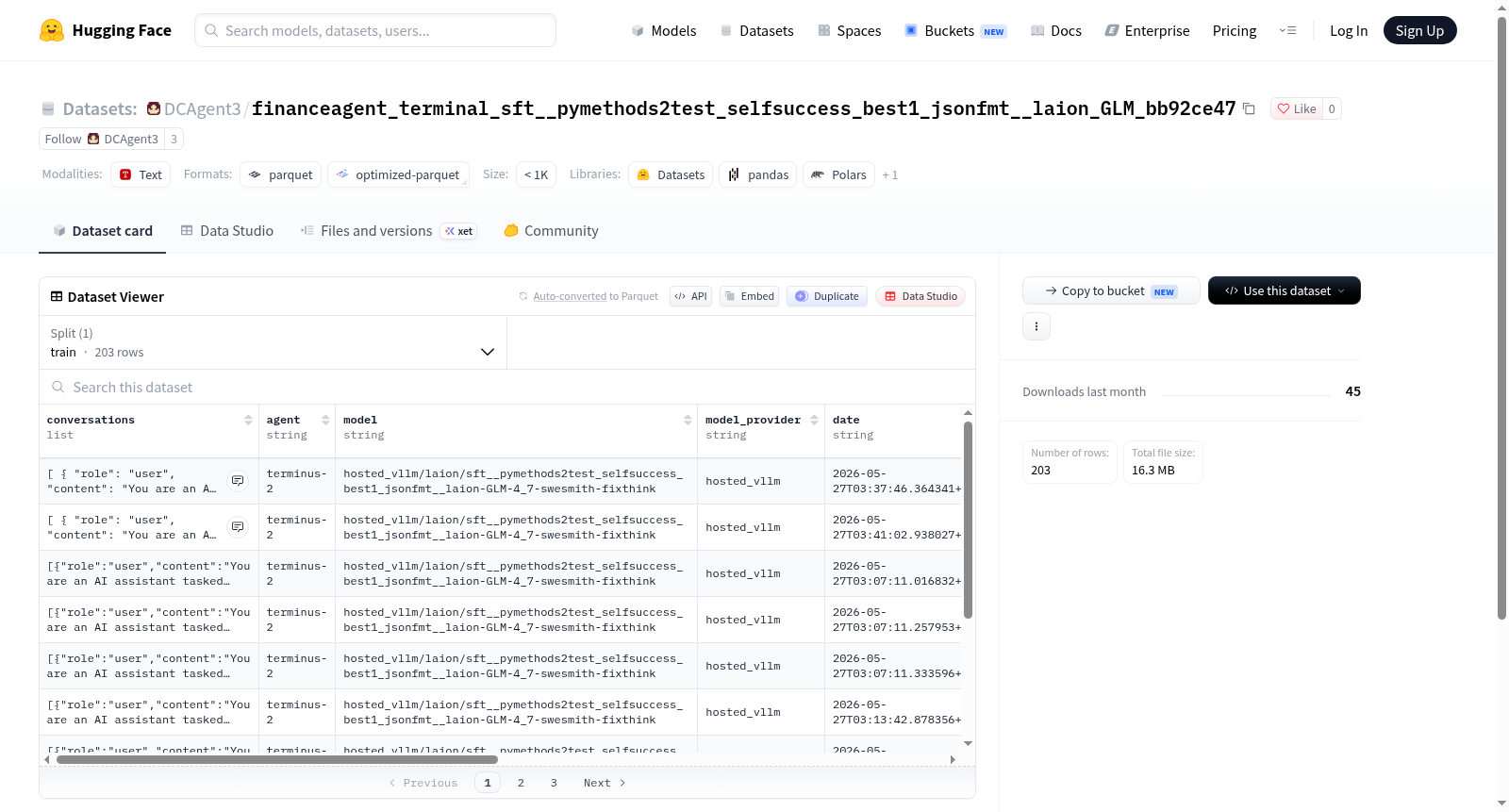Click Copy to bucket

[1111, 290]
